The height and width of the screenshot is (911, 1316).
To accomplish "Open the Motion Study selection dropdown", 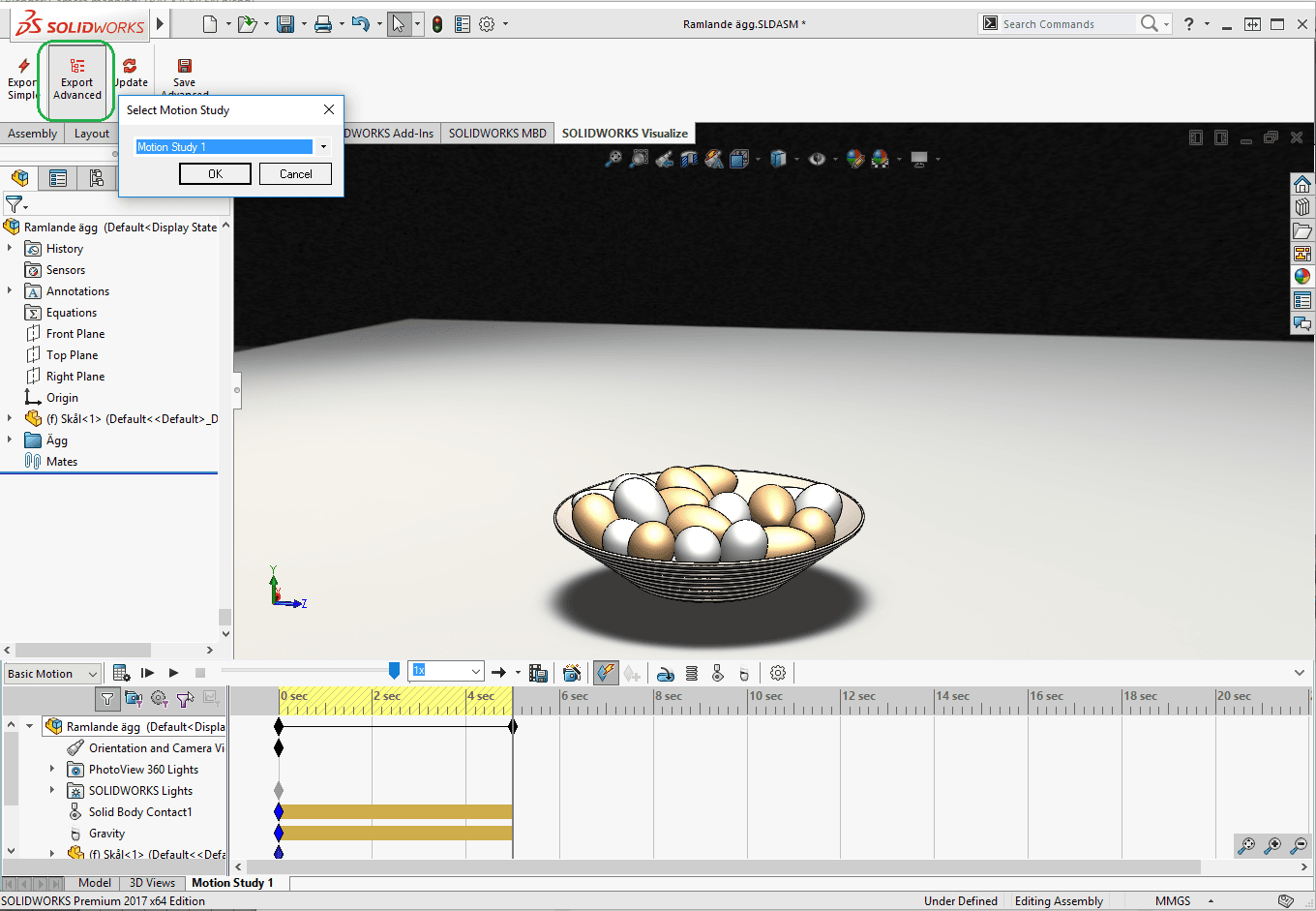I will (323, 147).
